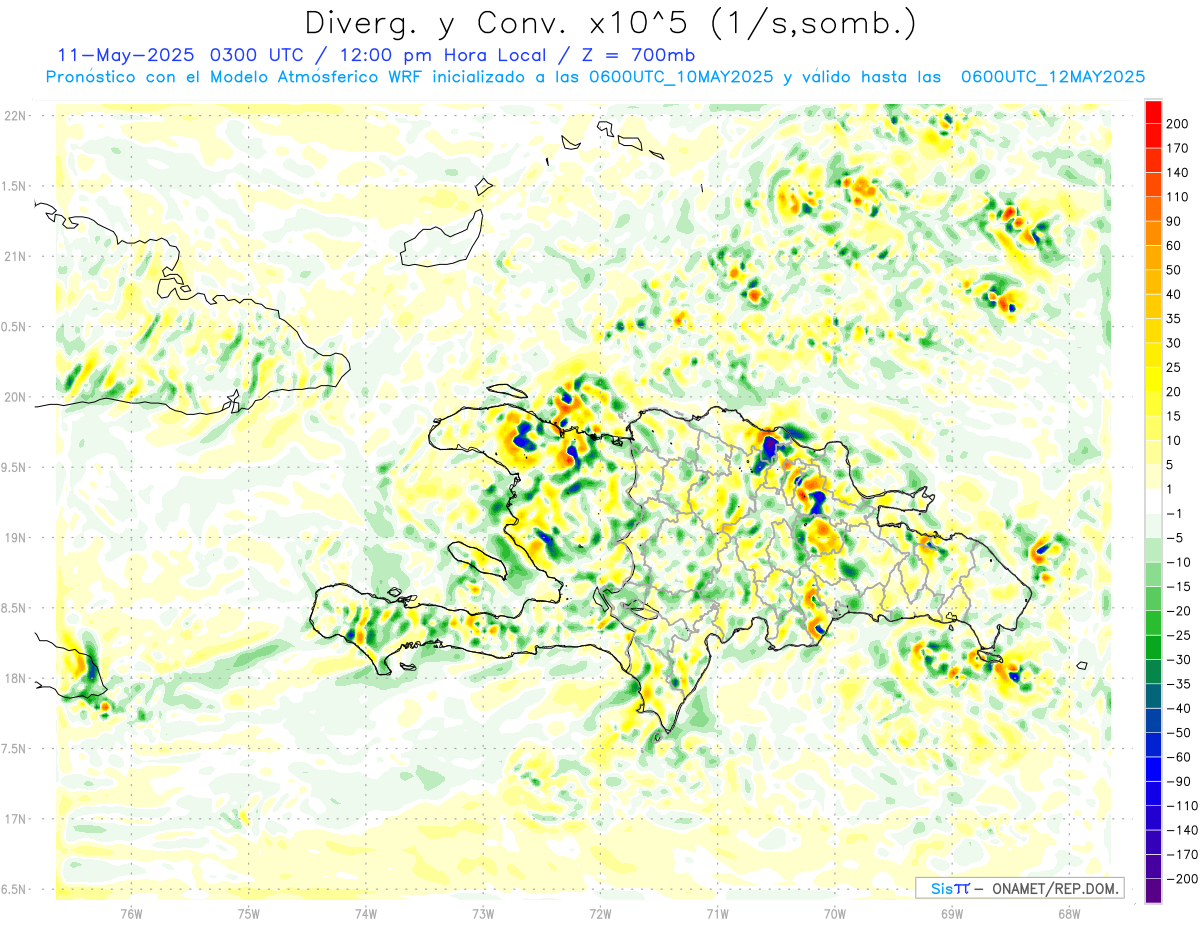Click the "6.5N" latitude label
This screenshot has height=927, width=1200.
coord(14,889)
